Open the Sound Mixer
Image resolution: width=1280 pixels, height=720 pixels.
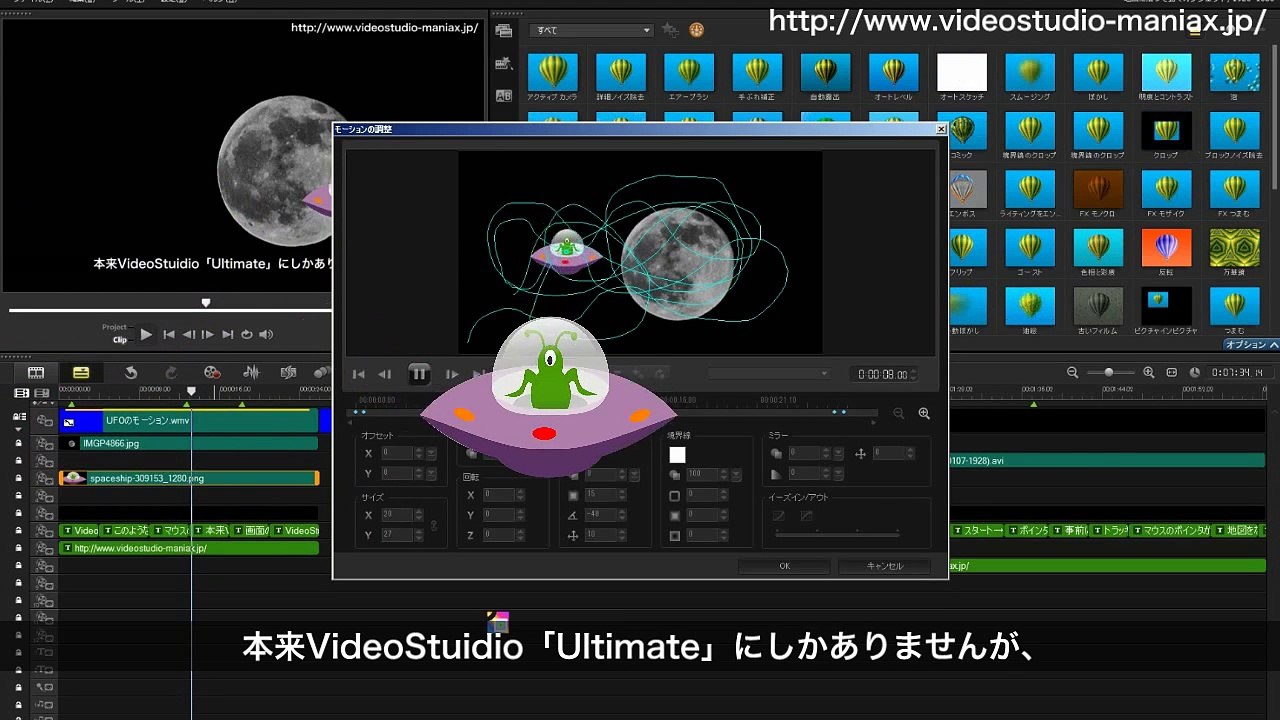251,373
